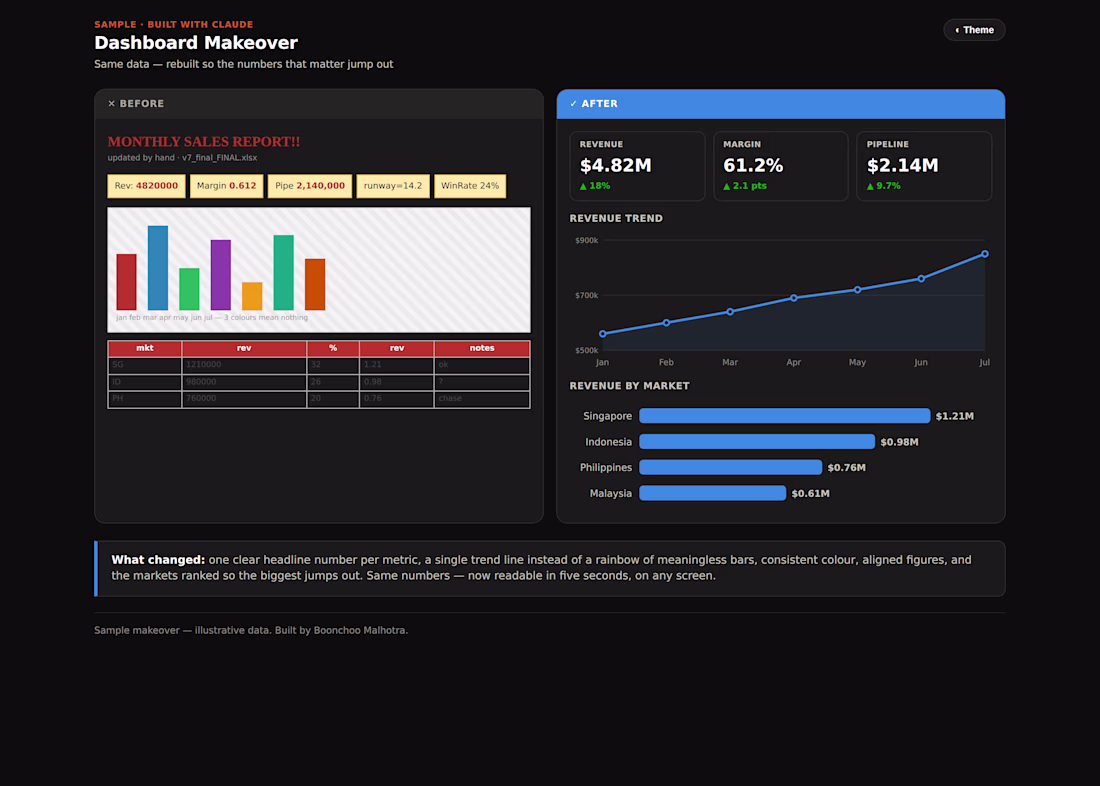
Task: Click the Jun data point on trend line
Action: (x=921, y=279)
